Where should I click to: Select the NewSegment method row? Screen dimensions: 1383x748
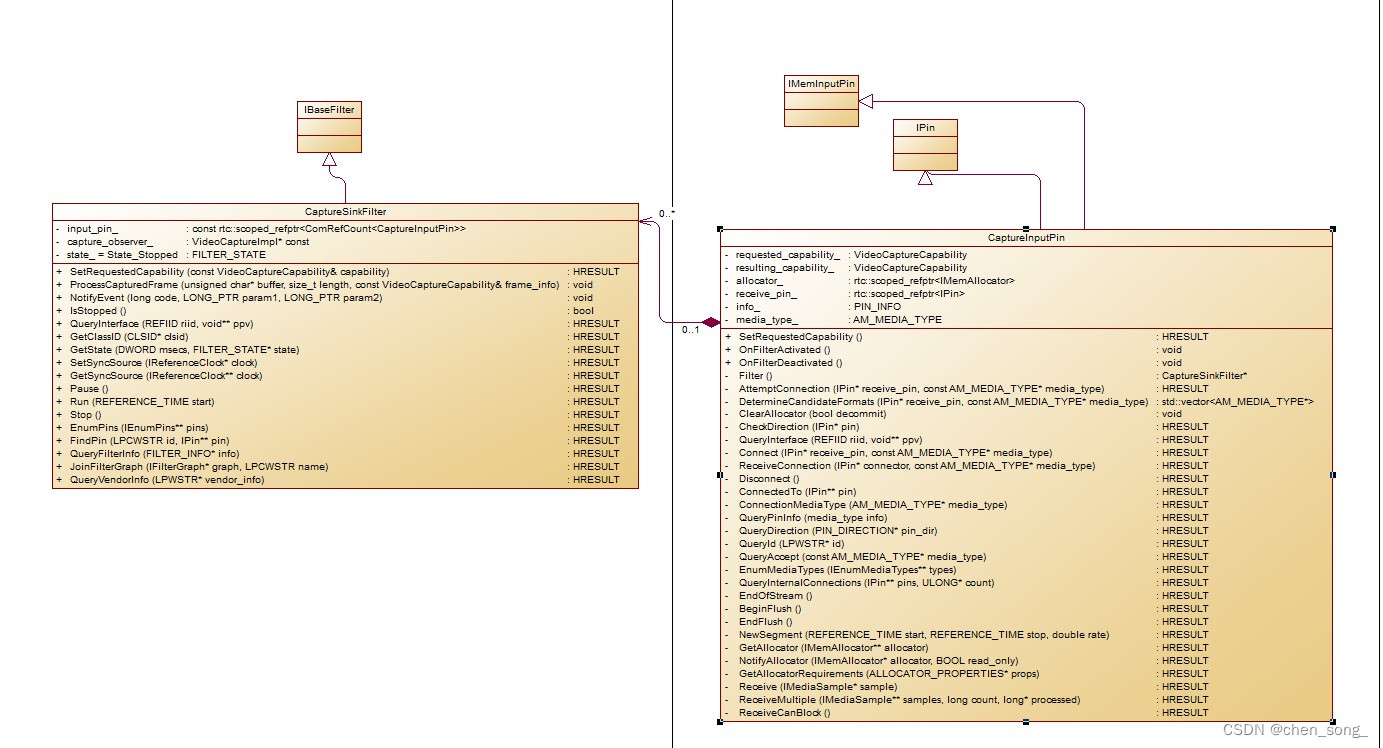pyautogui.click(x=1026, y=635)
